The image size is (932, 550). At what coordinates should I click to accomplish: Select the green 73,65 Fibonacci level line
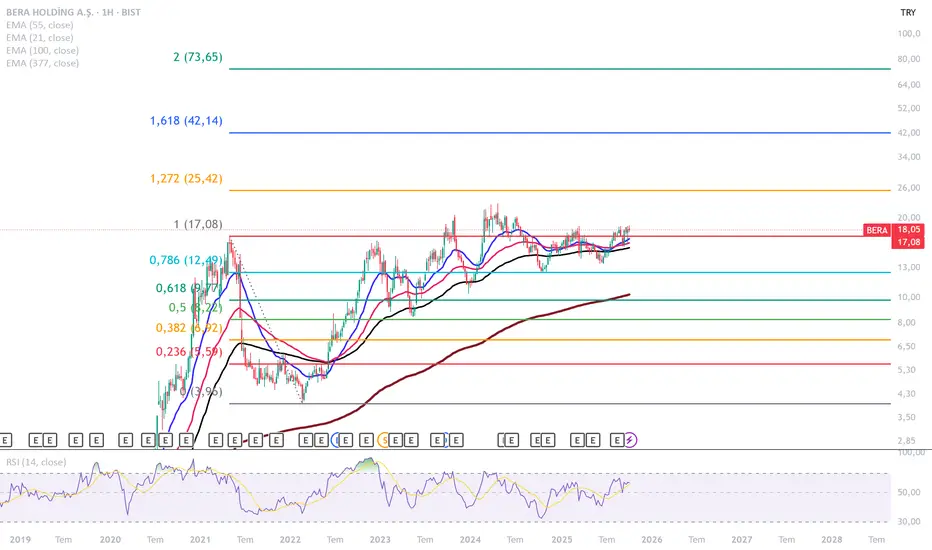point(559,69)
